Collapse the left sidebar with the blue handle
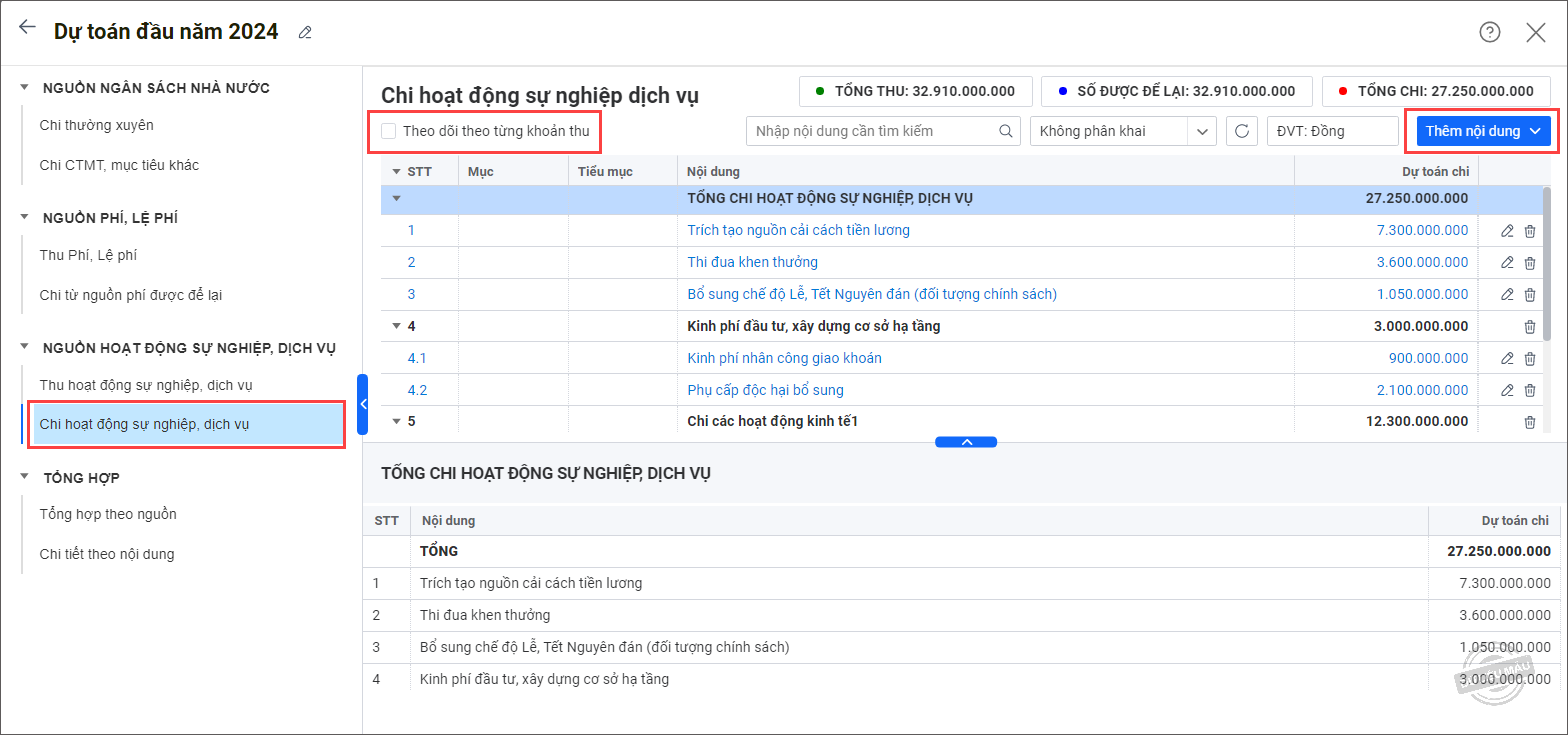Image resolution: width=1568 pixels, height=735 pixels. (363, 404)
